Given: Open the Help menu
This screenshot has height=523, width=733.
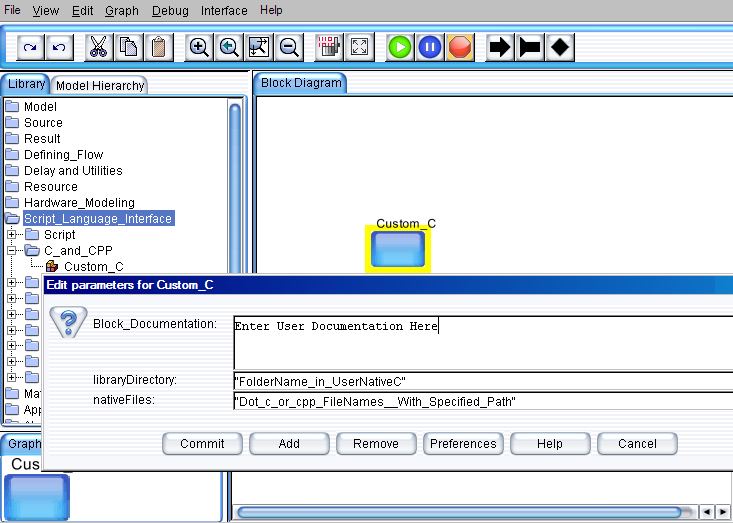Looking at the screenshot, I should tap(271, 10).
